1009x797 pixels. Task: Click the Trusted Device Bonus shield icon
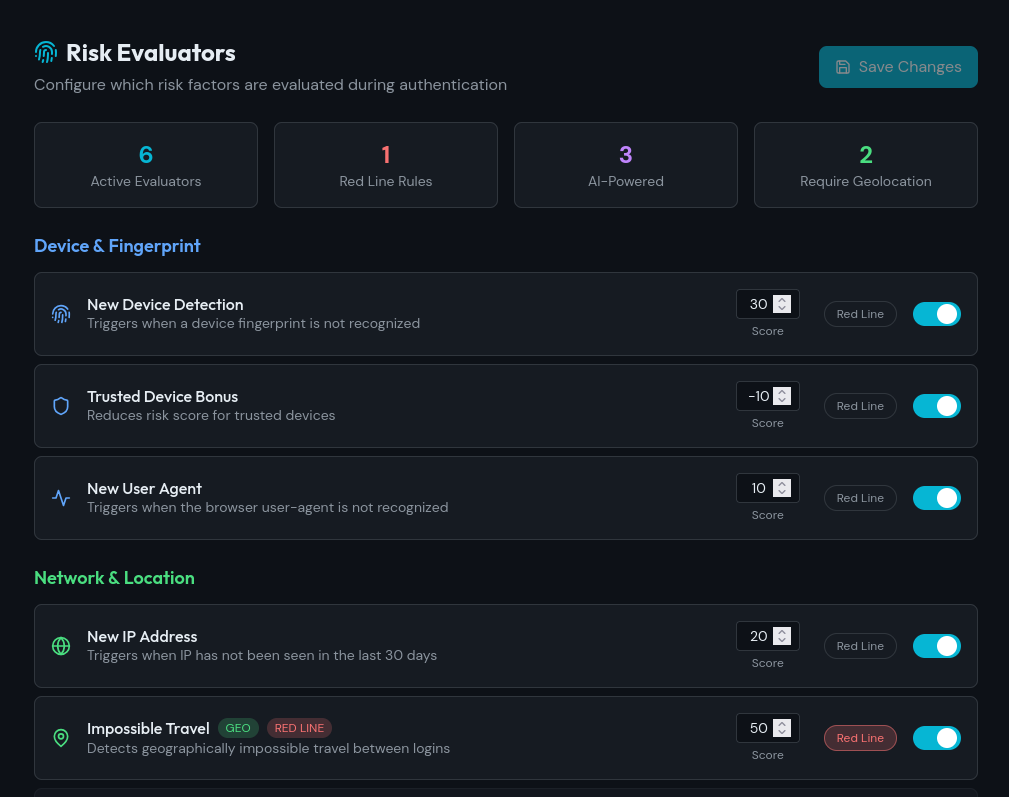click(x=61, y=406)
